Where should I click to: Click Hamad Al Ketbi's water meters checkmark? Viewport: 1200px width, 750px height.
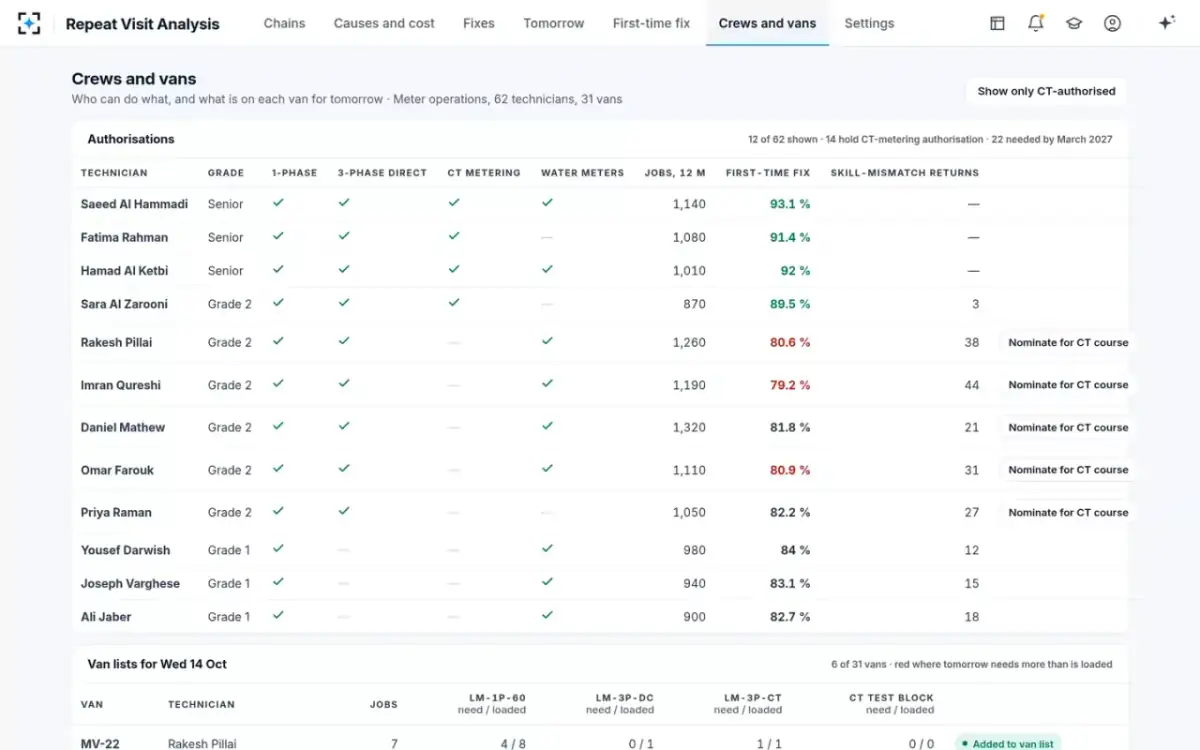(547, 269)
